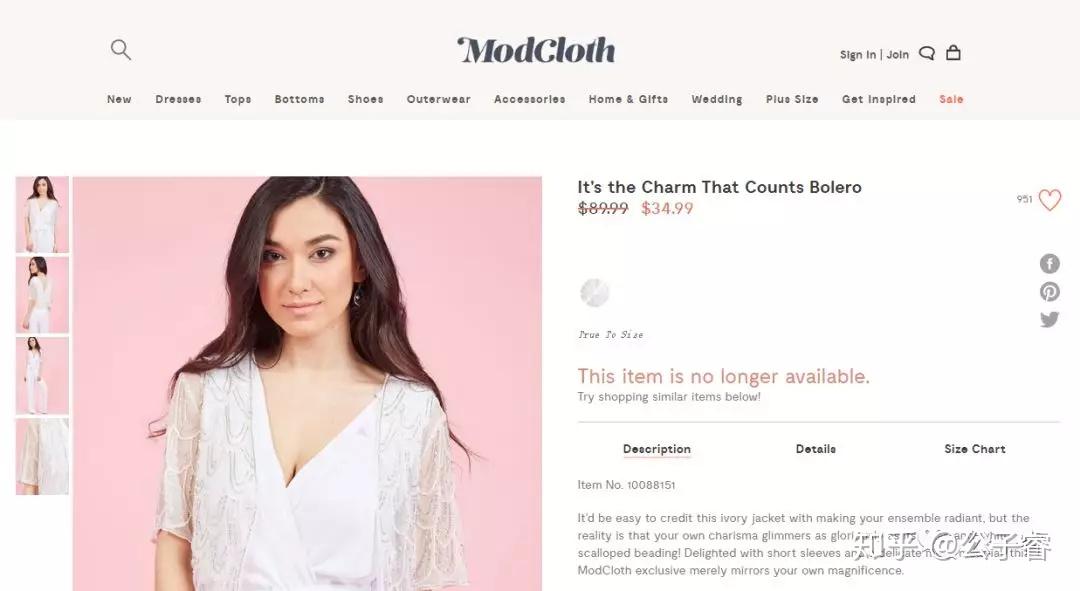Open the Dresses menu

178,99
